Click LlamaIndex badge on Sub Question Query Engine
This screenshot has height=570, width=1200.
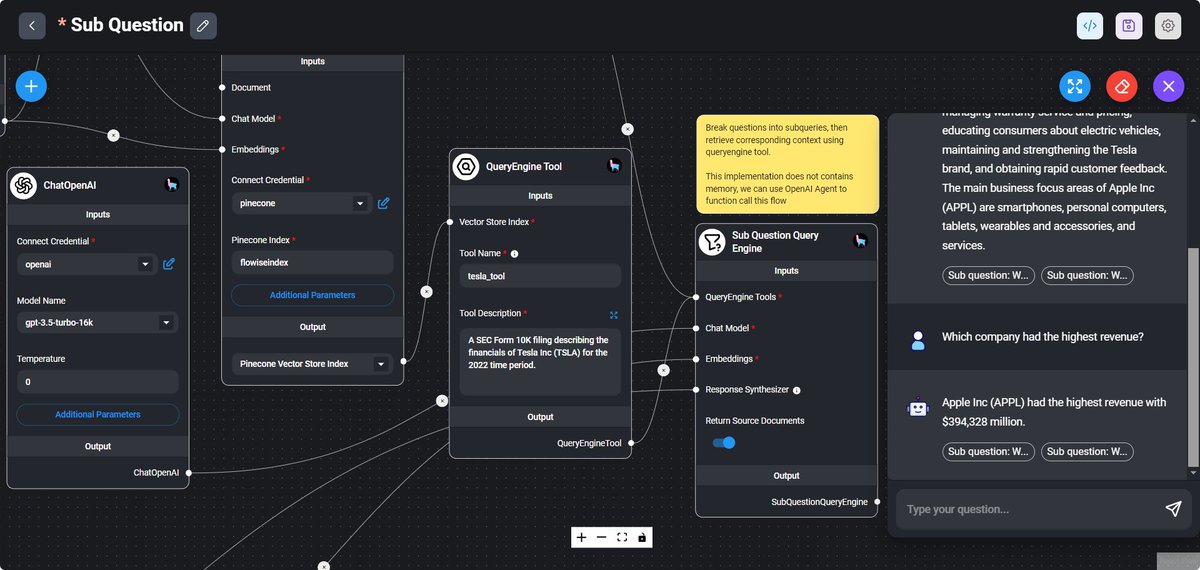click(860, 242)
